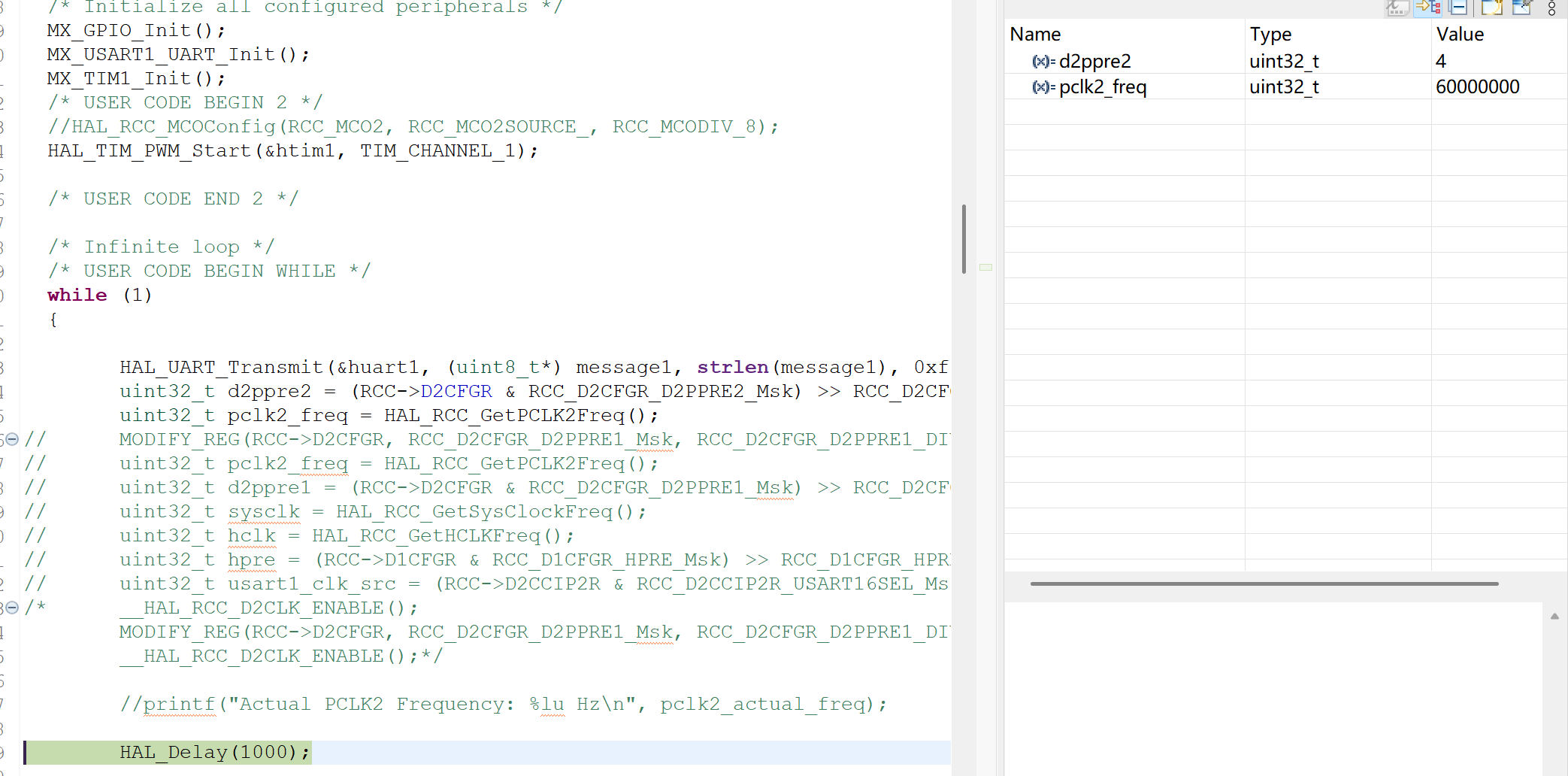This screenshot has width=1568, height=776.
Task: Click the variable icon beside d2ppre2
Action: (1042, 62)
